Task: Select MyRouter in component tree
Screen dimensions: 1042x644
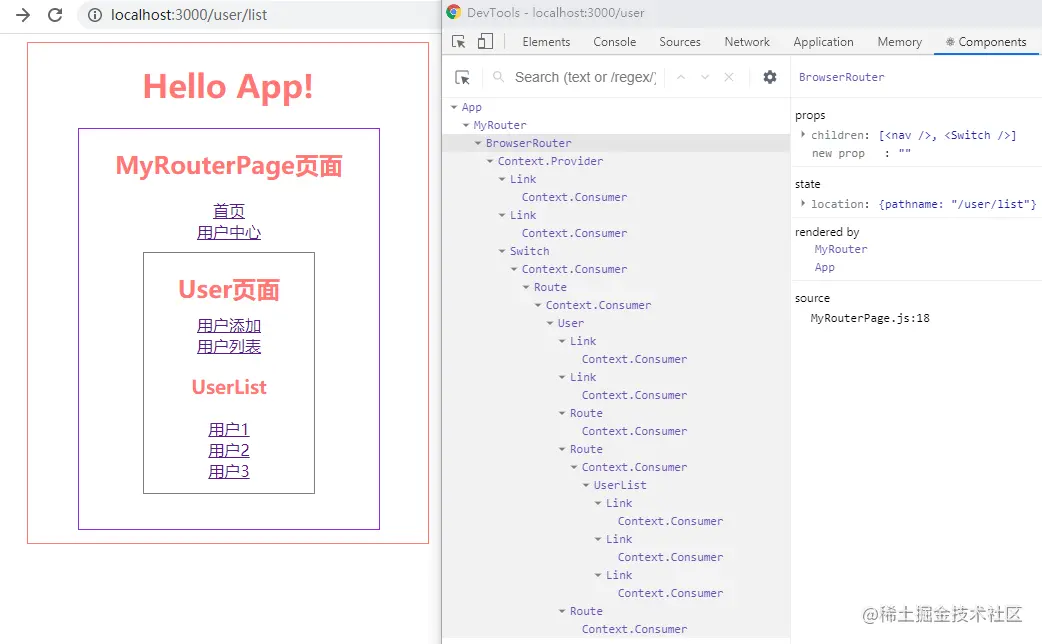Action: pos(500,125)
